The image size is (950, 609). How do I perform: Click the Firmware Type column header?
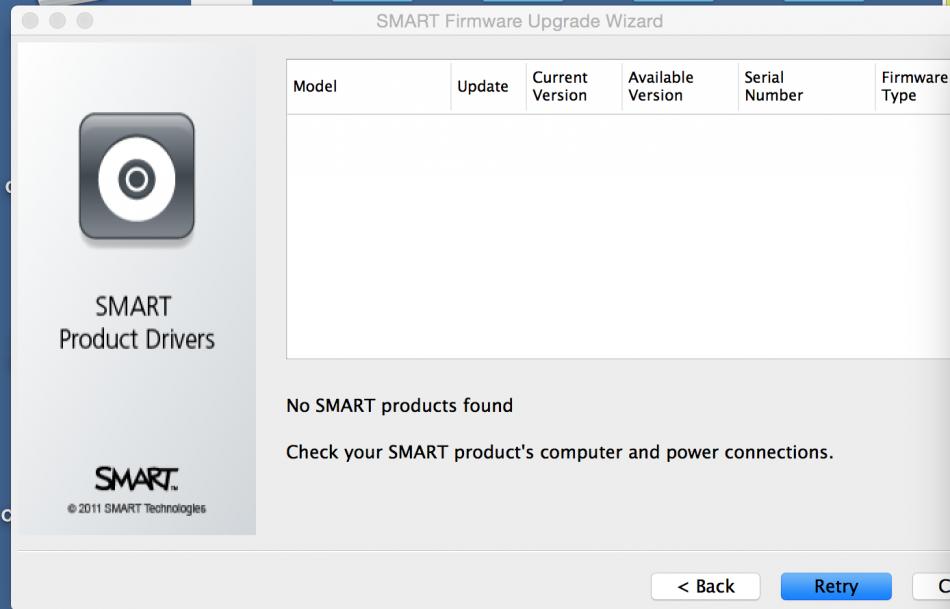pos(912,87)
